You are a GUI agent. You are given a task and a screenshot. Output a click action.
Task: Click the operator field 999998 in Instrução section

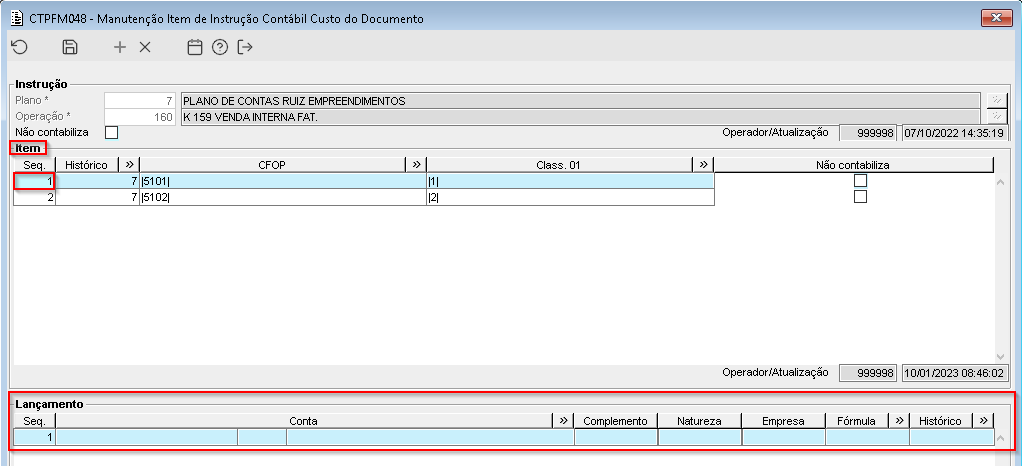point(868,133)
